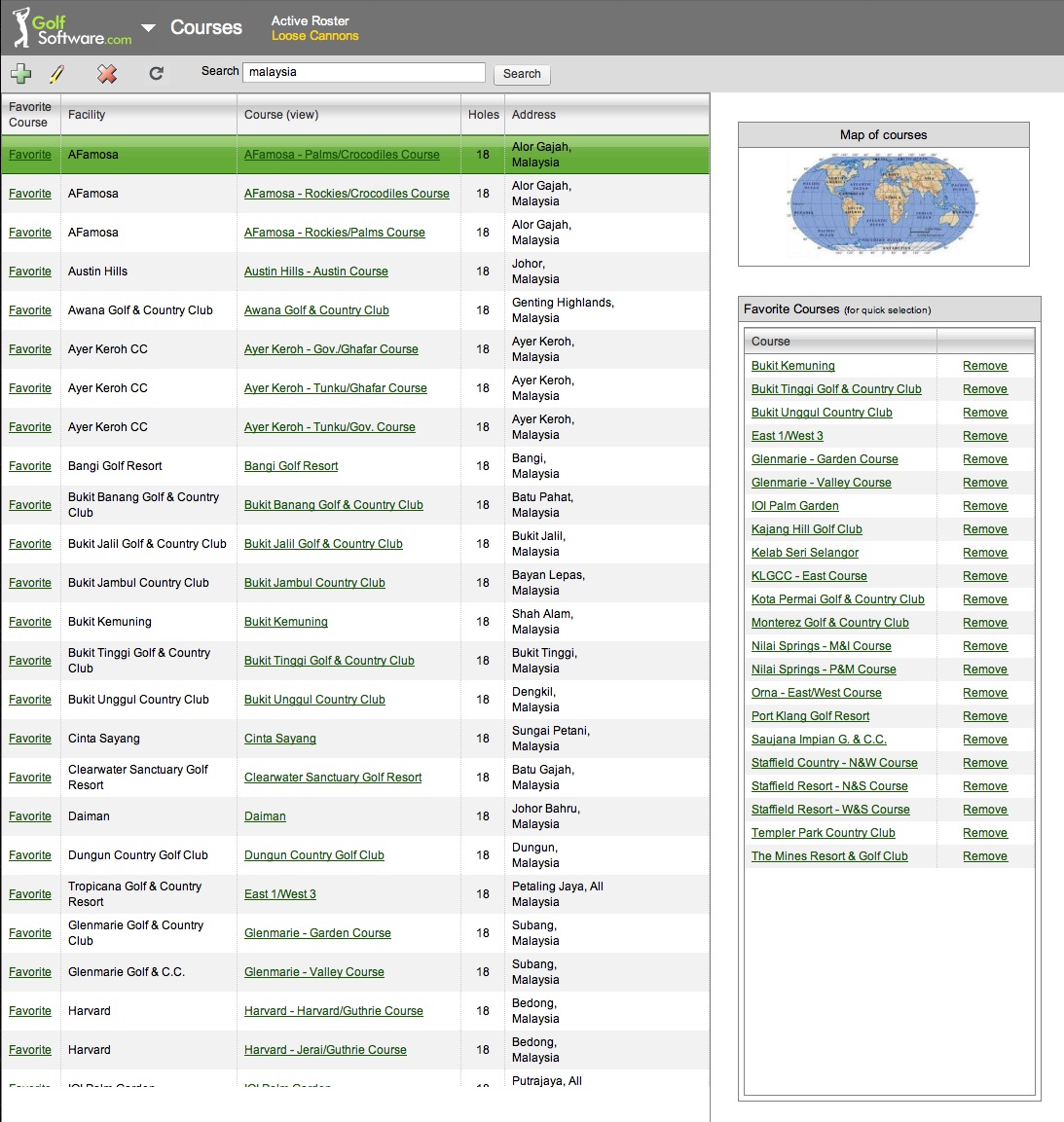Remove Bukit Kemuning from favorite courses
Screen dimensions: 1064x1122
tap(984, 366)
